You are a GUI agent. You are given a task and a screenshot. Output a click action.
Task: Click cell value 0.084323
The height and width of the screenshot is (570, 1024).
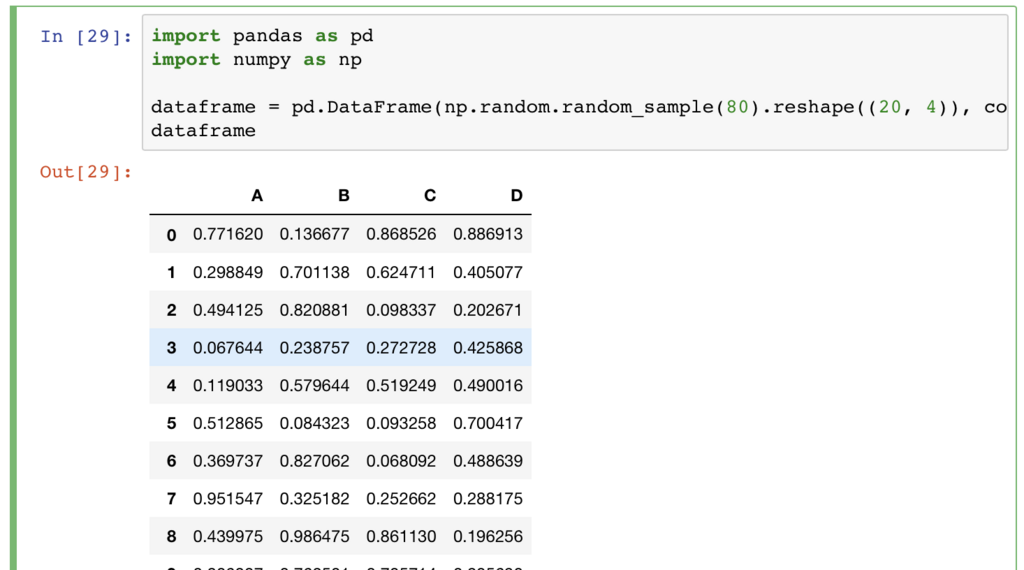[x=315, y=424]
